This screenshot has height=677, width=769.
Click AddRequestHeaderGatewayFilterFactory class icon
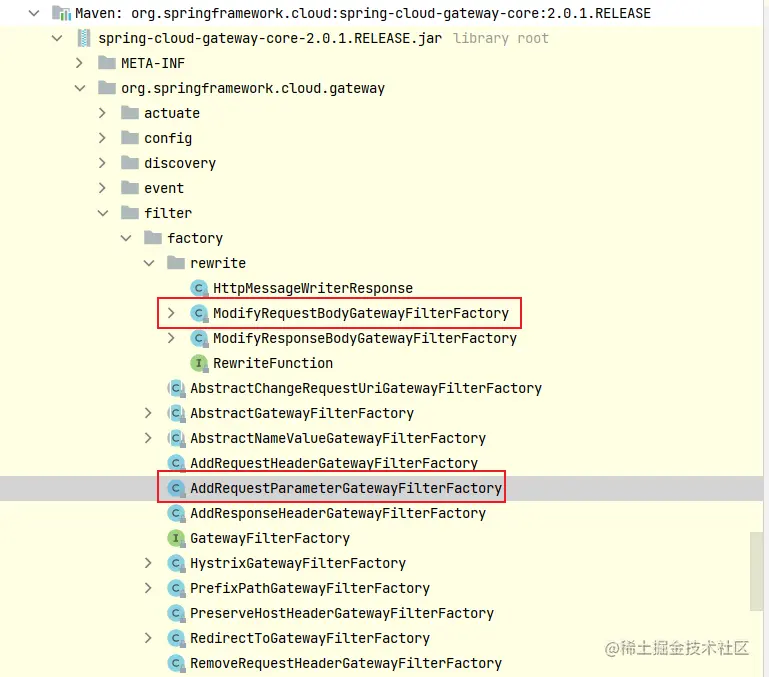176,463
